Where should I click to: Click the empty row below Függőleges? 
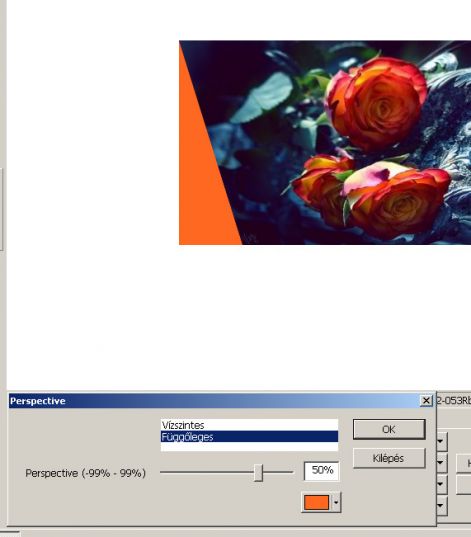point(249,447)
